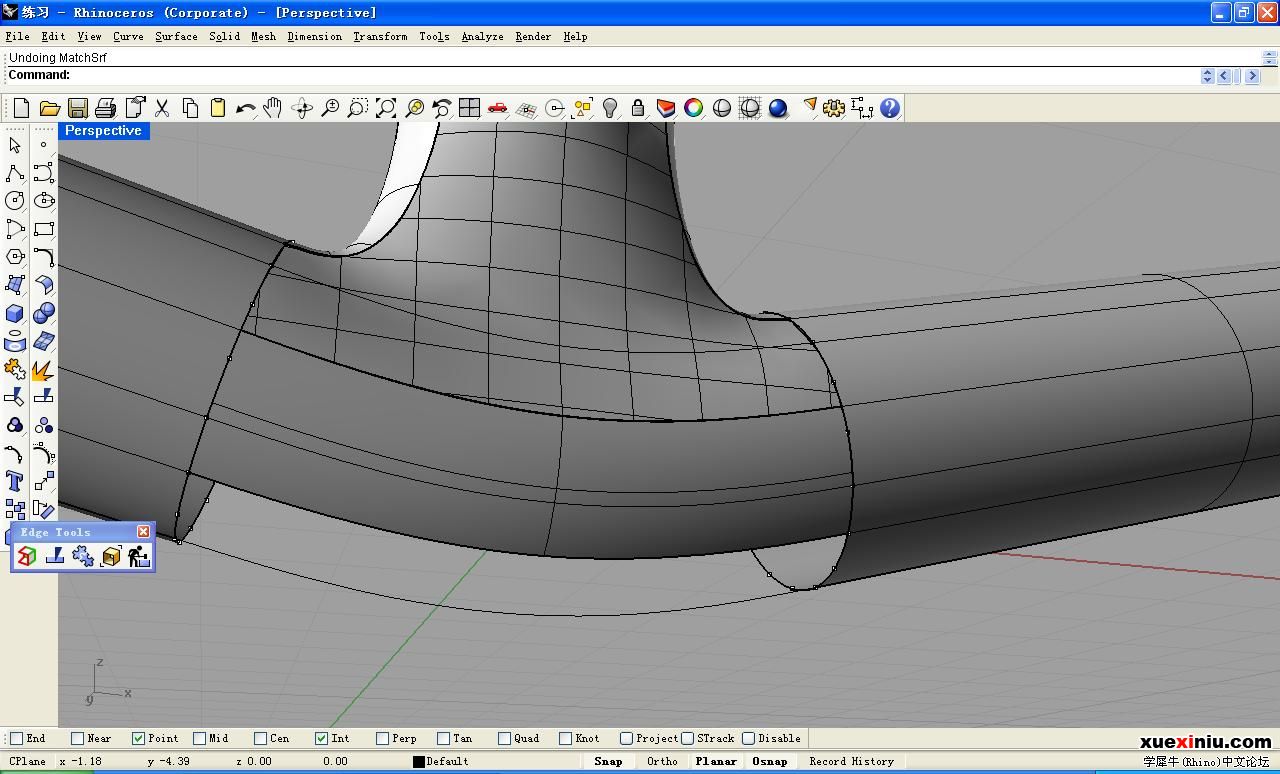The image size is (1280, 774).
Task: Click the CPlane label in status bar
Action: (27, 761)
